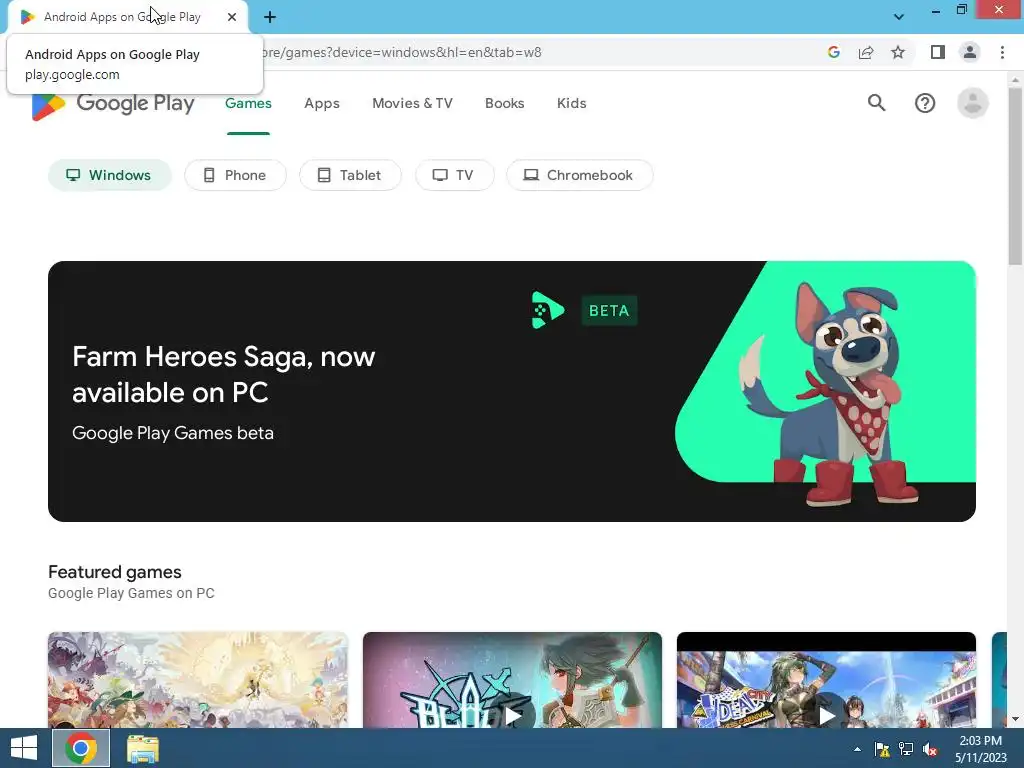Image resolution: width=1024 pixels, height=768 pixels.
Task: Switch to the Movies & TV tab
Action: 412,103
